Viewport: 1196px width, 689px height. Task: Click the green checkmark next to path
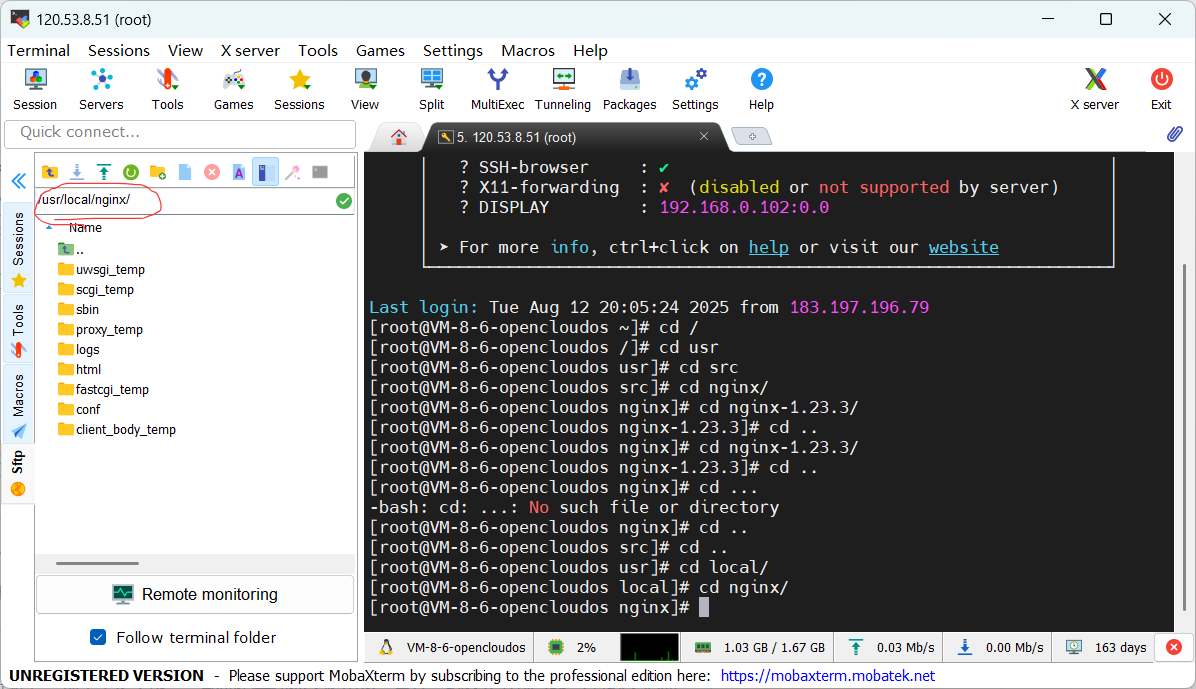[344, 201]
